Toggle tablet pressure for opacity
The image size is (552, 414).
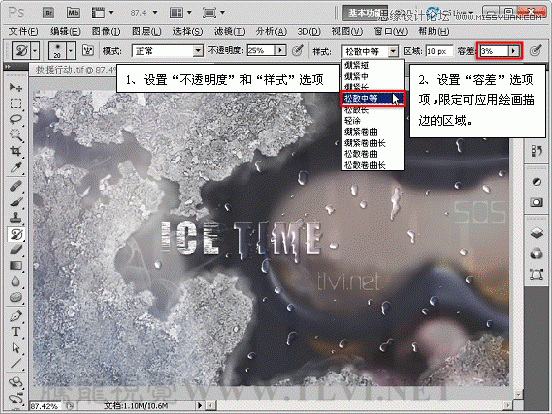[x=298, y=51]
